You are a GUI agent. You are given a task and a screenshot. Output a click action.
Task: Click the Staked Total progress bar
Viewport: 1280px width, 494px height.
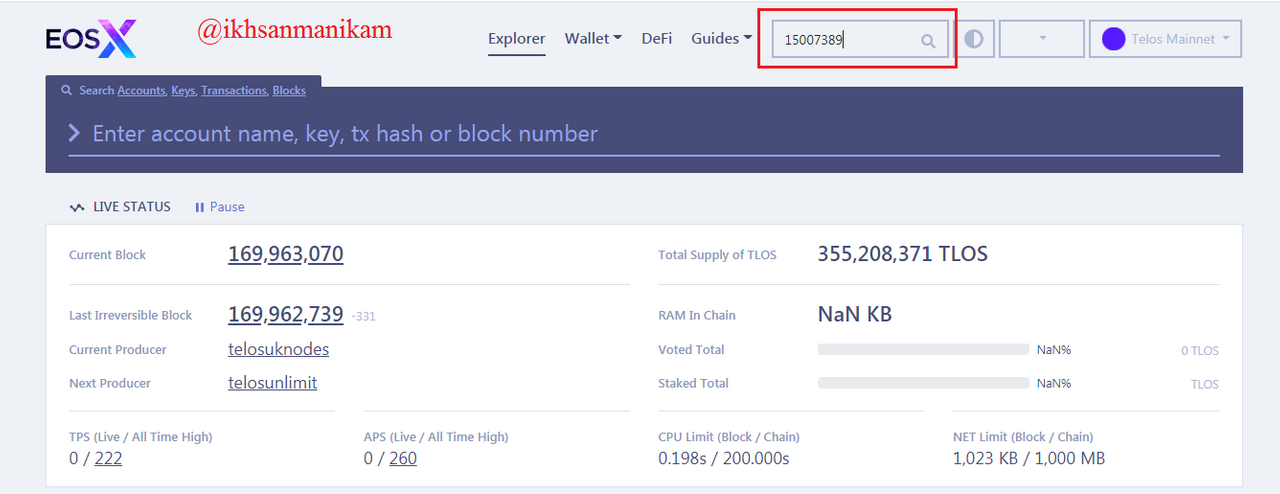923,383
